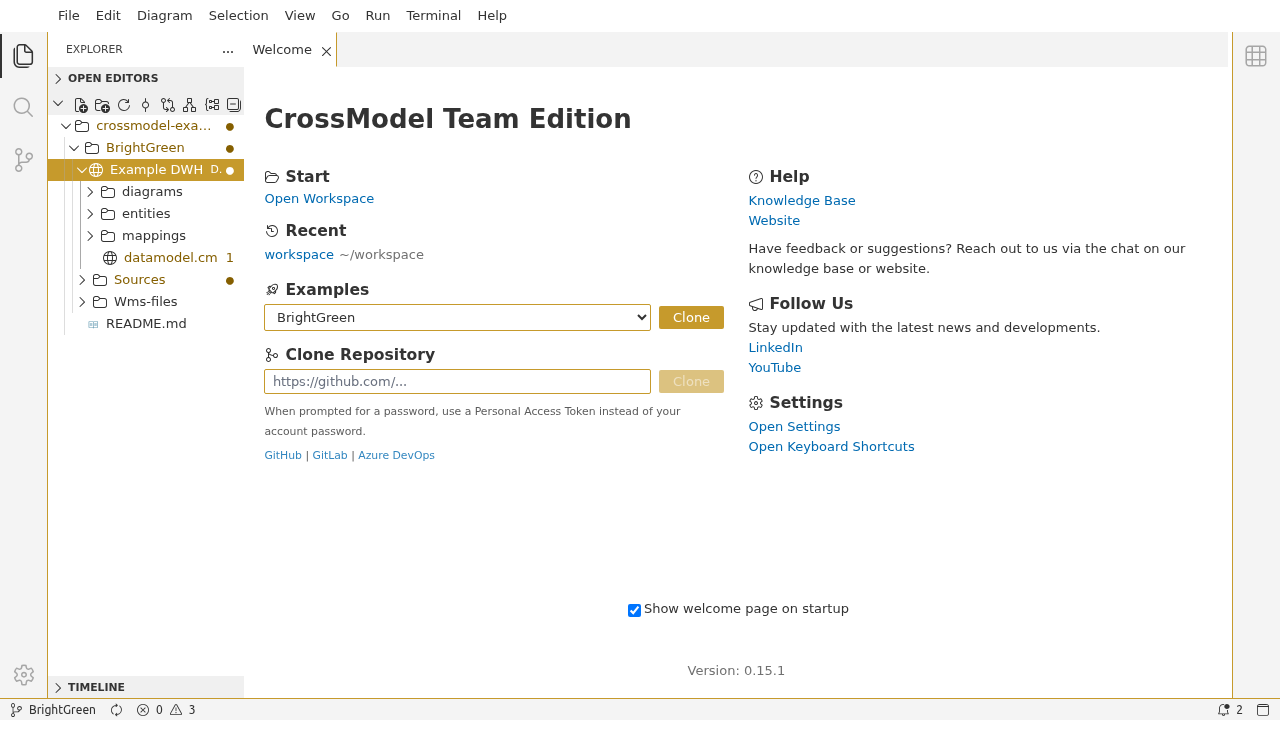Click the synchronize changes icon in status bar
Image resolution: width=1280 pixels, height=750 pixels.
point(116,710)
